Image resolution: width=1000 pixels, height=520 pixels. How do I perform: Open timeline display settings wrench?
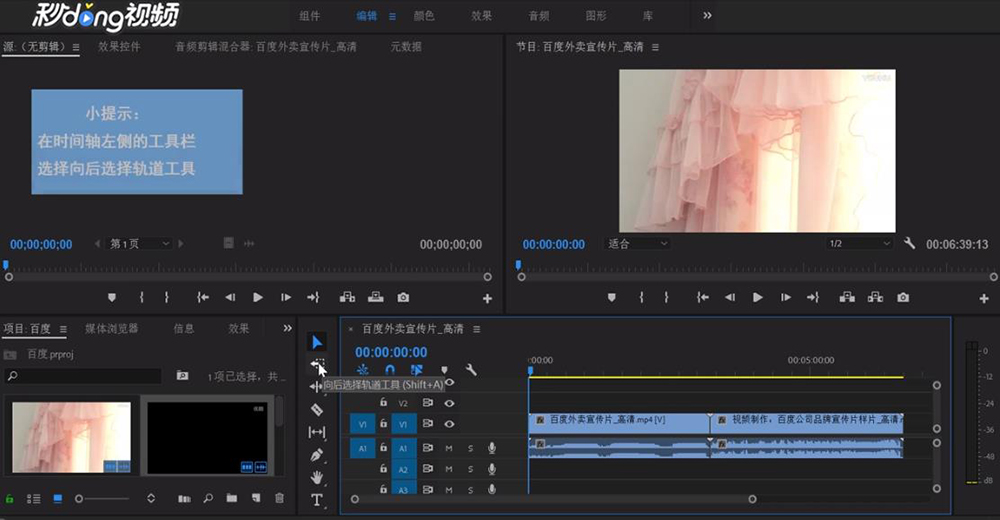(471, 369)
